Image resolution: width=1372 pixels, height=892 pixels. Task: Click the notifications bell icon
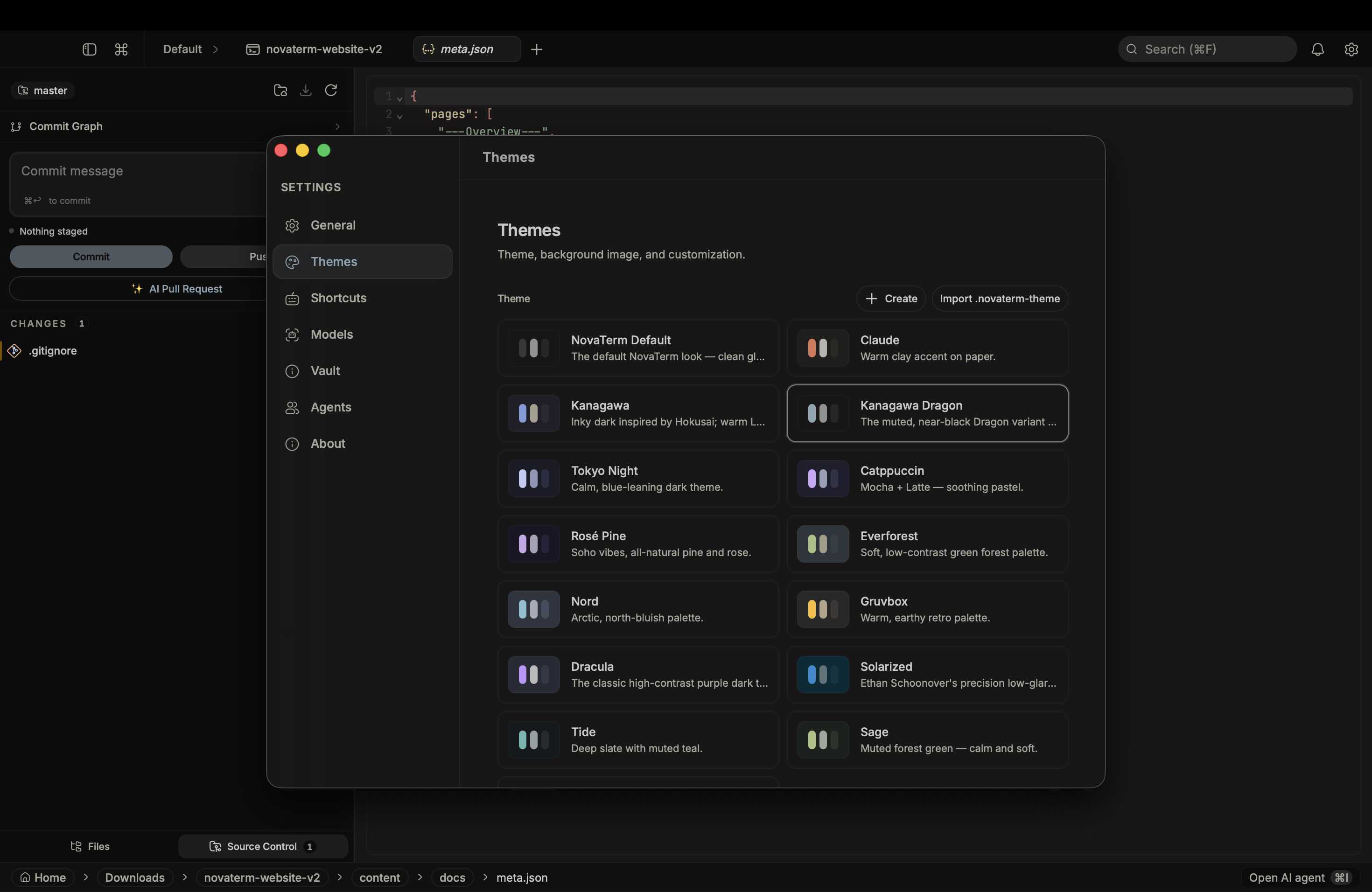tap(1317, 49)
